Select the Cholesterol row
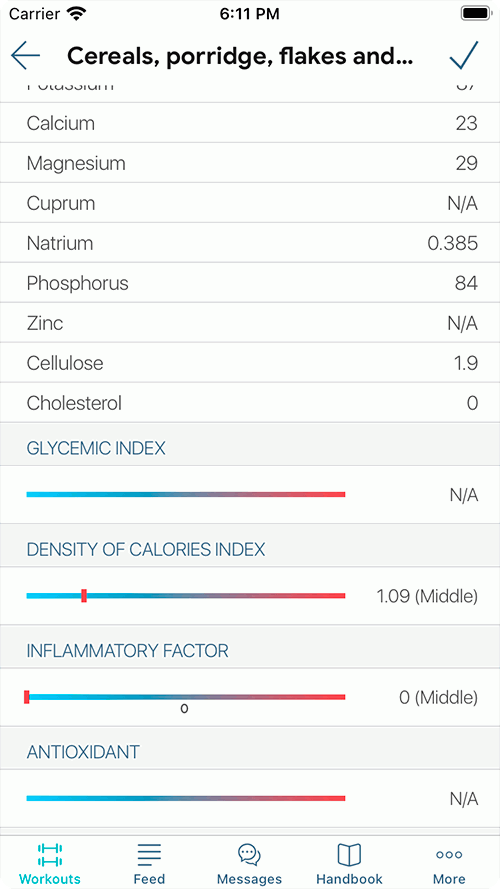The height and width of the screenshot is (889, 500). coord(250,403)
